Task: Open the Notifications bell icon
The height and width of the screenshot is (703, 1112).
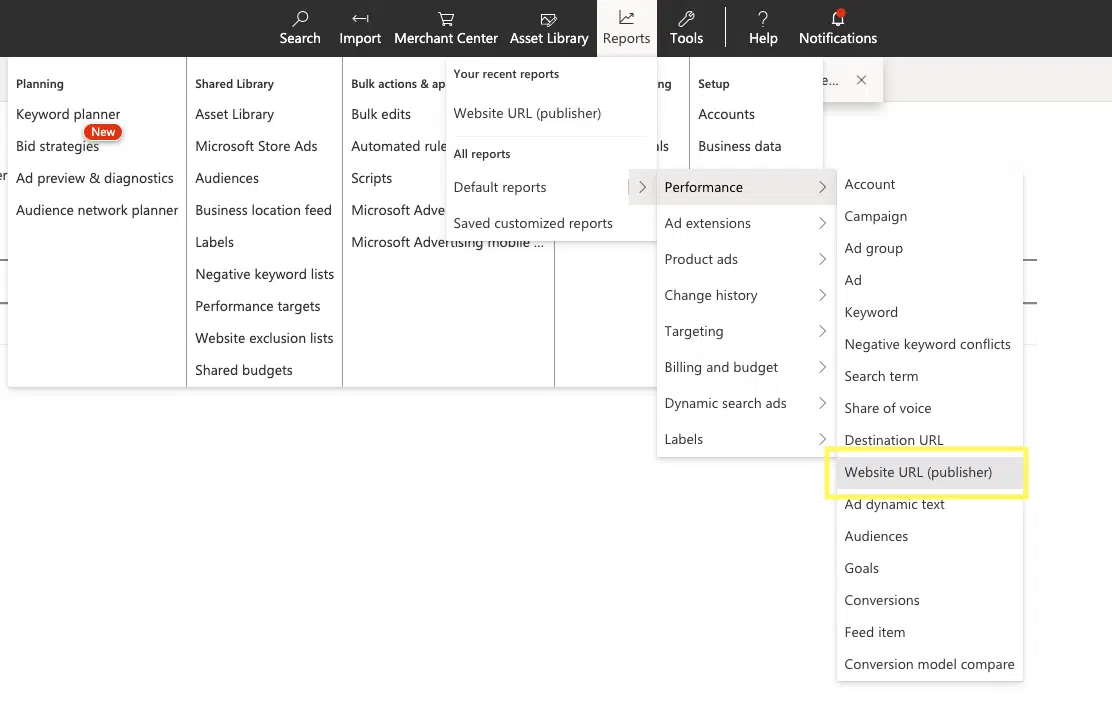Action: coord(838,18)
